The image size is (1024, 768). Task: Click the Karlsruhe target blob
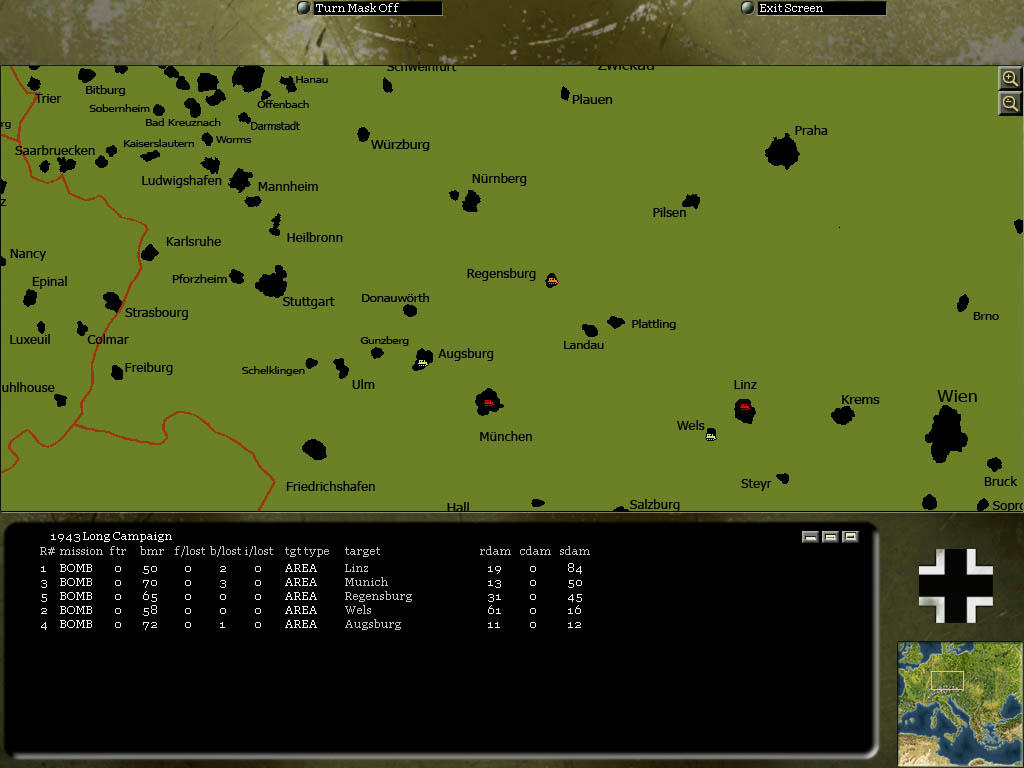(x=150, y=252)
